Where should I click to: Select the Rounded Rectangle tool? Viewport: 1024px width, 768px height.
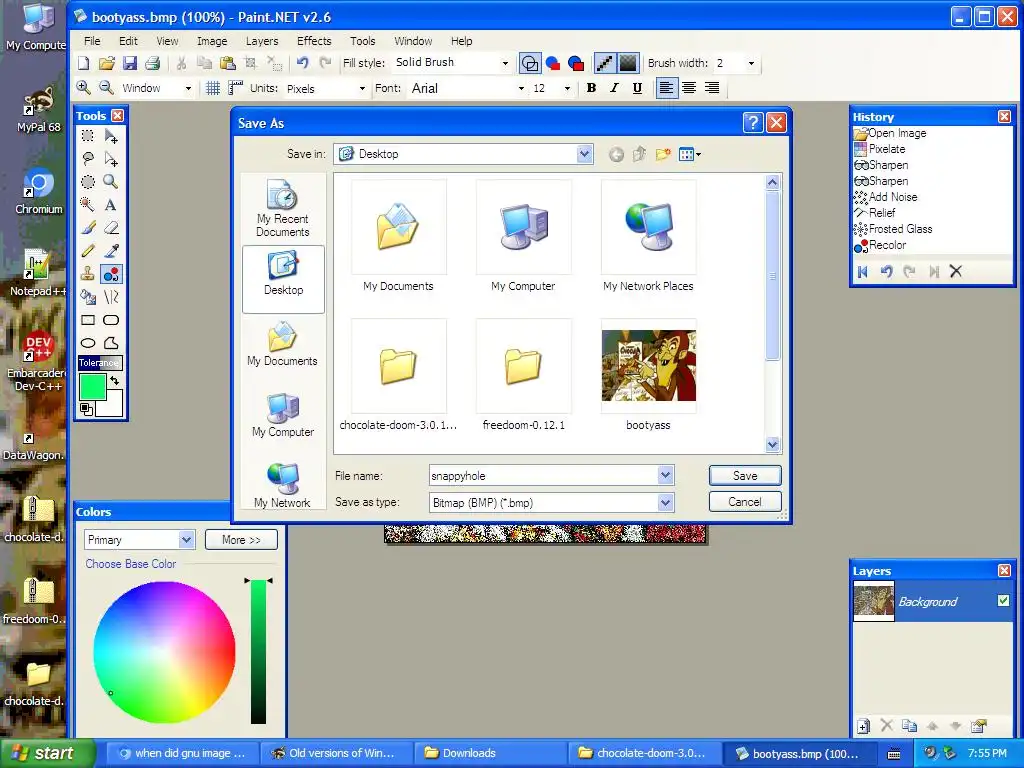click(111, 320)
